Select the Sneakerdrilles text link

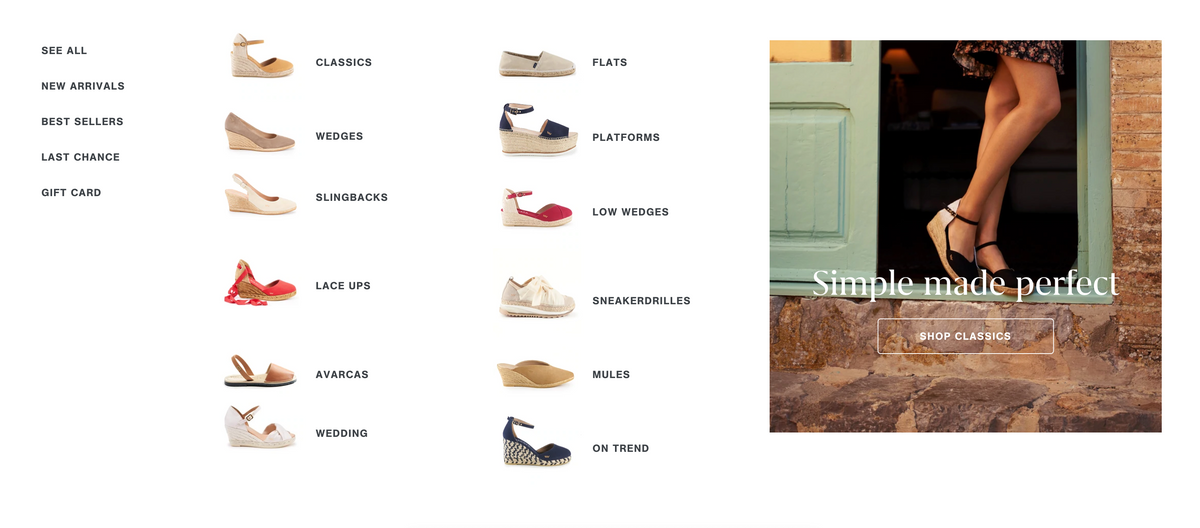[641, 301]
